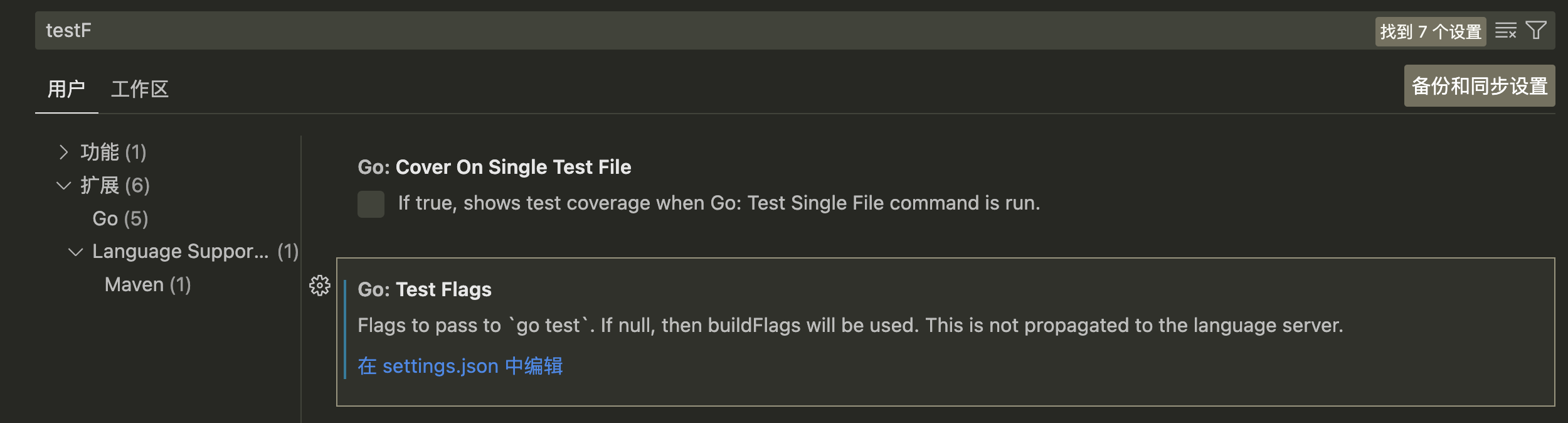
Task: Open the gear icon beside Go: Test Flags
Action: 320,286
